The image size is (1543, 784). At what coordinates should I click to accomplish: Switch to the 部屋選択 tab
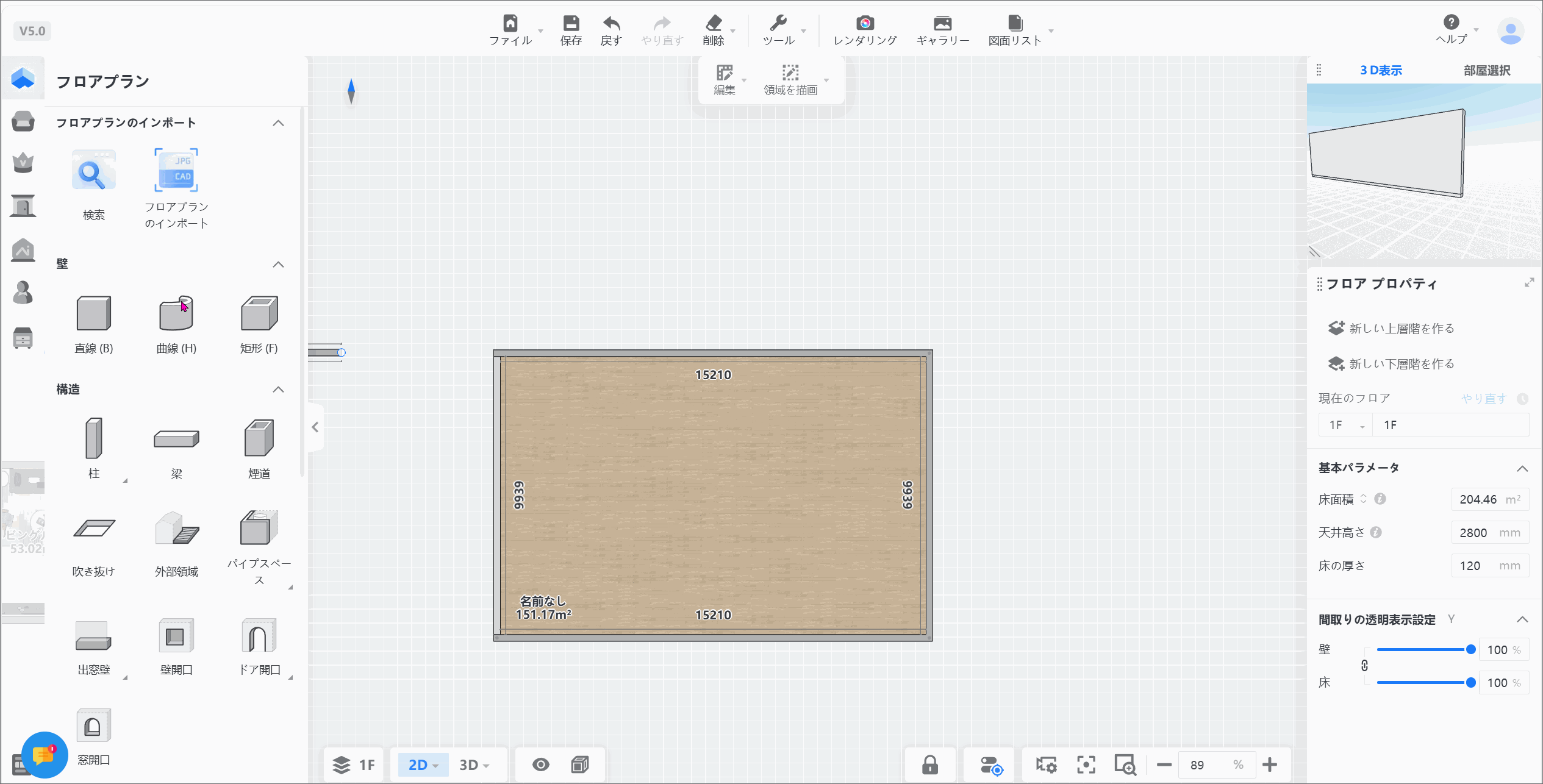point(1487,71)
